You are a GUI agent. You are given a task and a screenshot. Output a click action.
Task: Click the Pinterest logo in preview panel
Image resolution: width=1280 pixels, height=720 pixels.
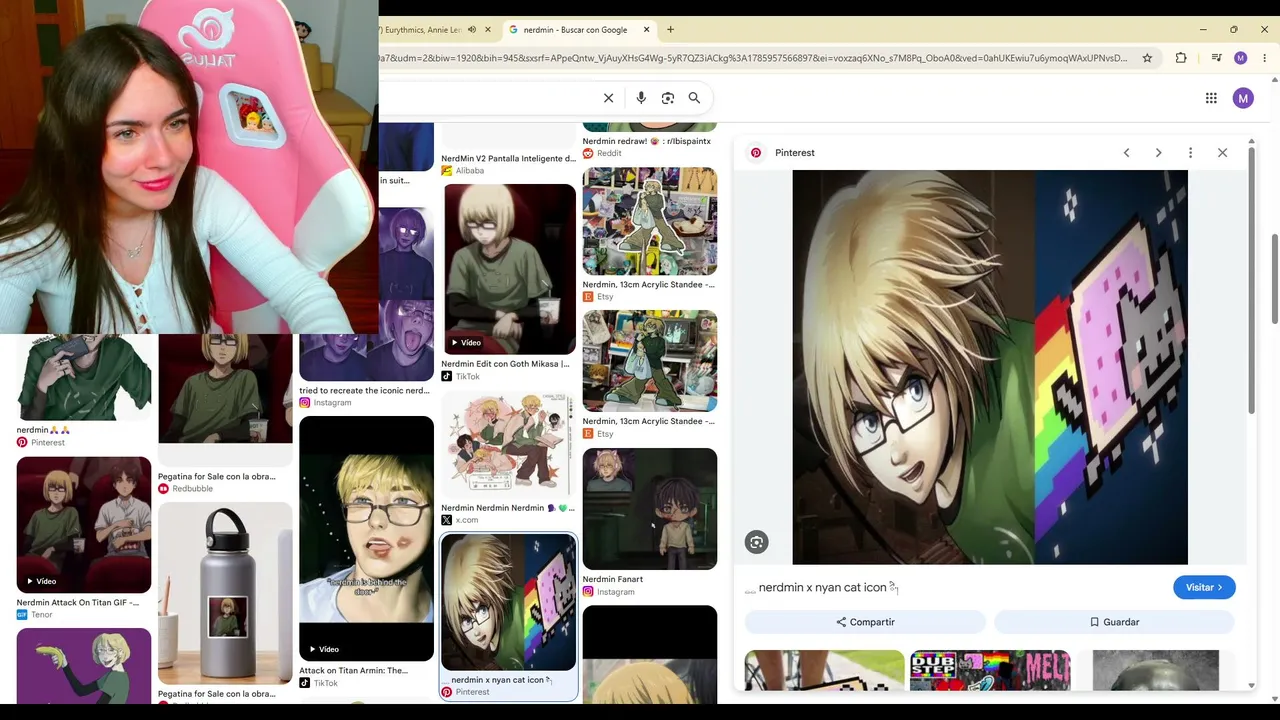756,153
